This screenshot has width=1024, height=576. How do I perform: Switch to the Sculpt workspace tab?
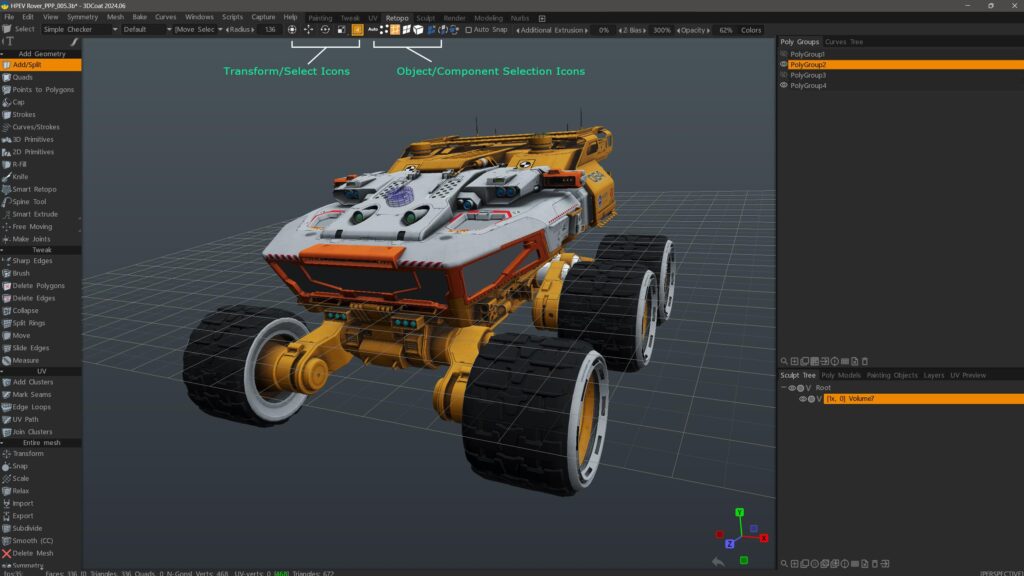click(425, 18)
